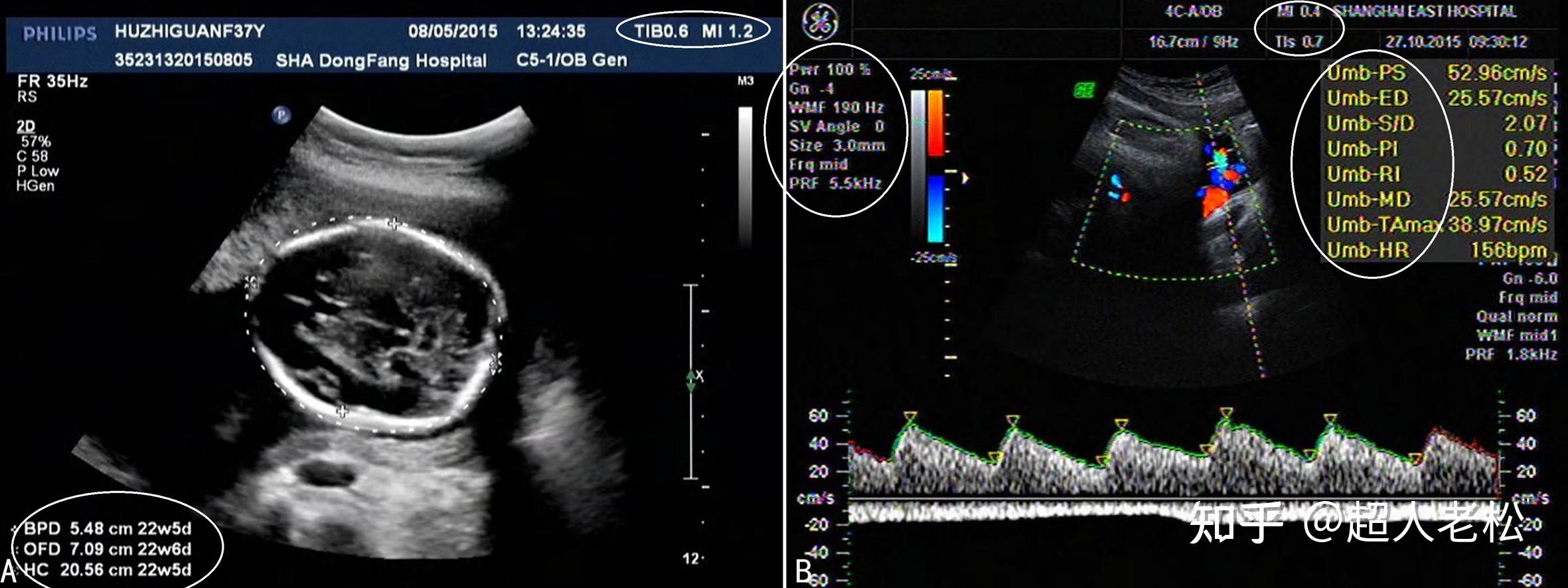Screen dimensions: 1568x588
Task: Click the Gn -6.0 setting
Action: [1529, 278]
